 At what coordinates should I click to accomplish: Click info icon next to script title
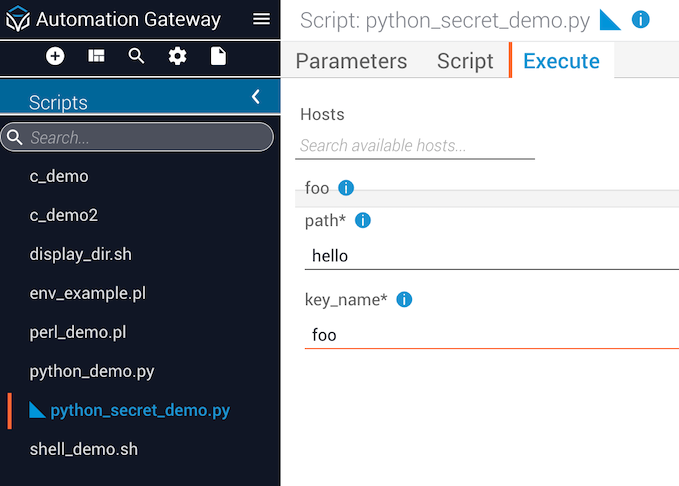tap(641, 20)
